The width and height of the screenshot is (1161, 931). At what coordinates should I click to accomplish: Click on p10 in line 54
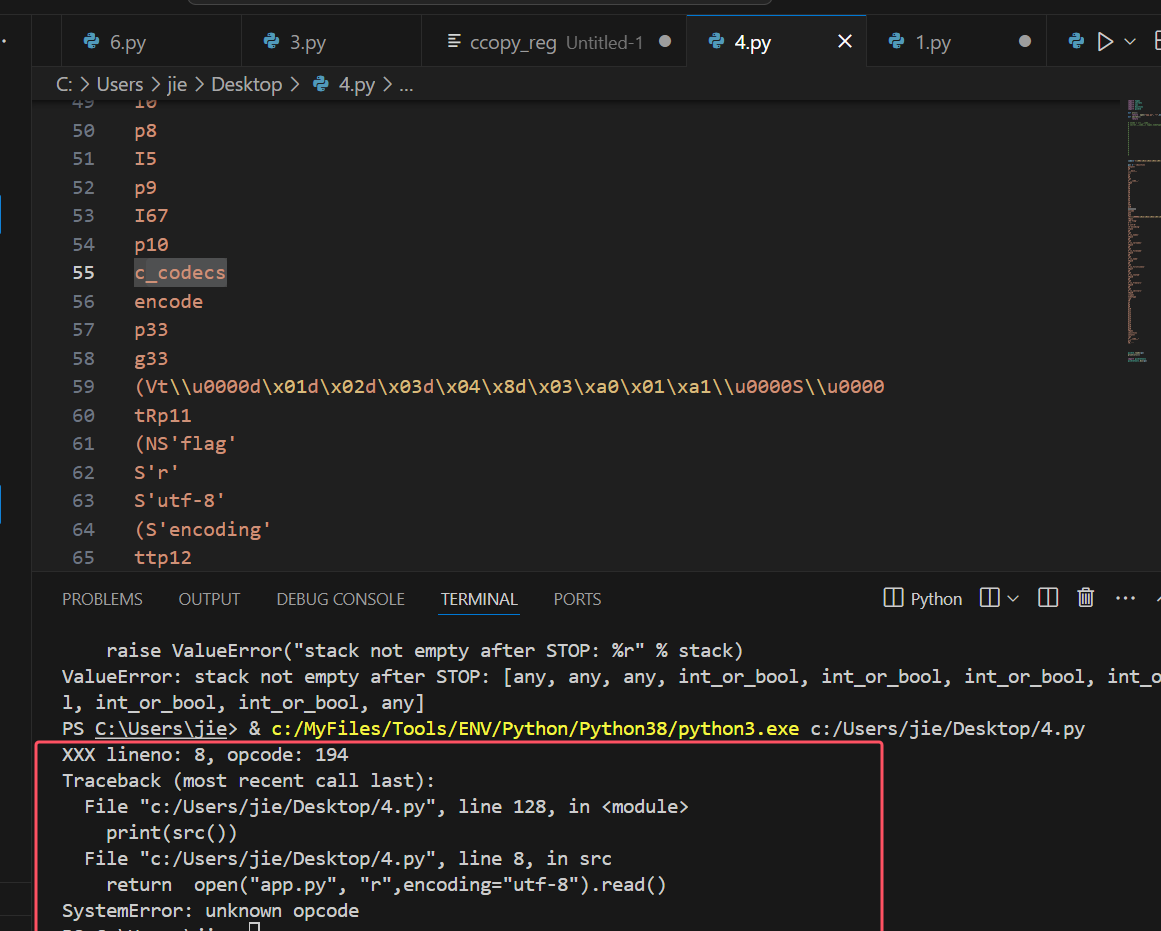point(151,244)
